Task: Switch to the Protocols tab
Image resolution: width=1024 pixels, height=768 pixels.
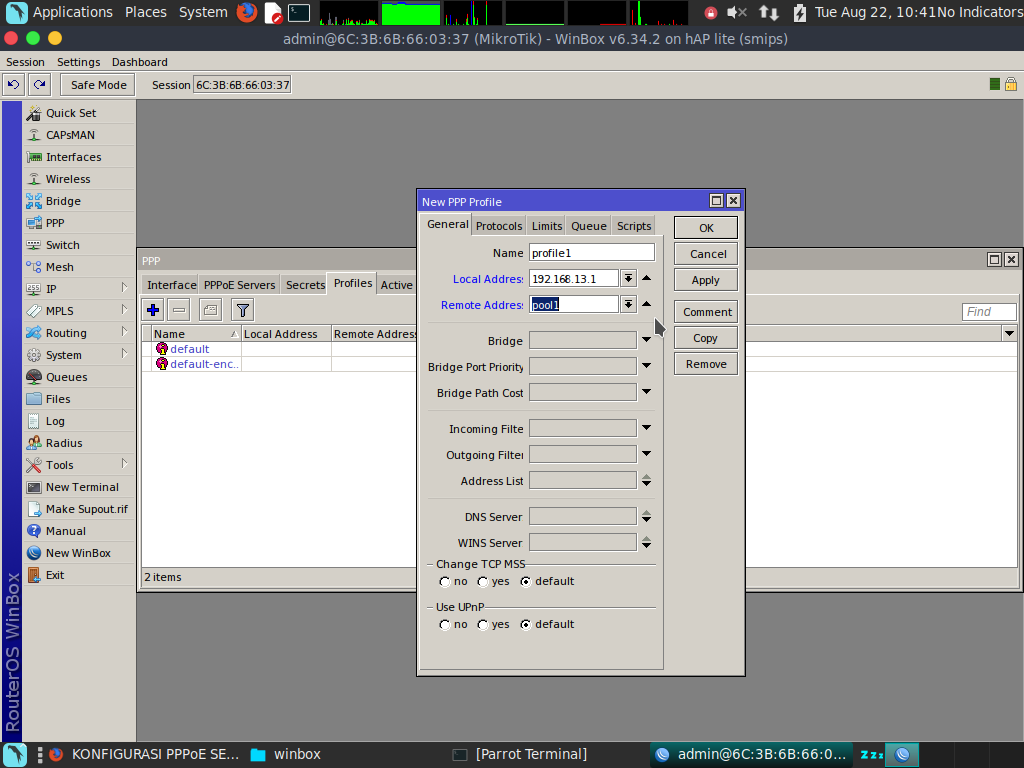Action: point(498,225)
